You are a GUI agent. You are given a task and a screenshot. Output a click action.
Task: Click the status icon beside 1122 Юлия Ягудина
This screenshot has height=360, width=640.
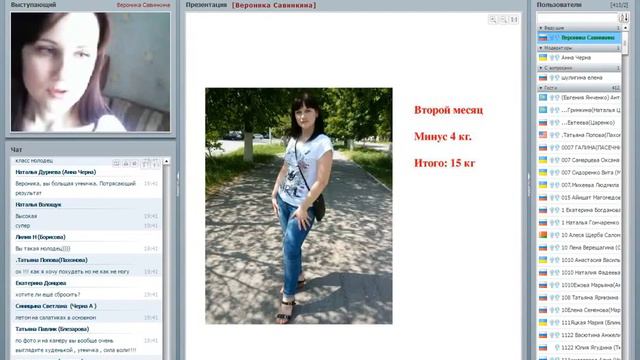coord(557,348)
